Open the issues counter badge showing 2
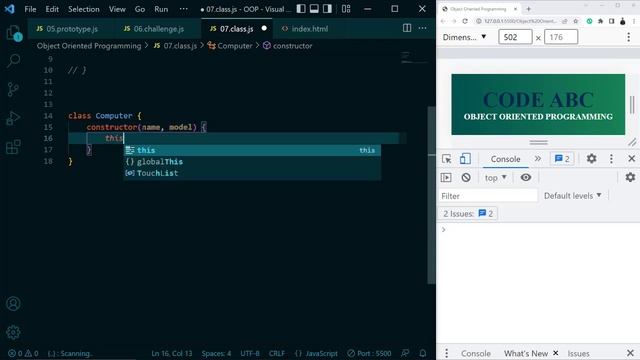 (x=562, y=159)
